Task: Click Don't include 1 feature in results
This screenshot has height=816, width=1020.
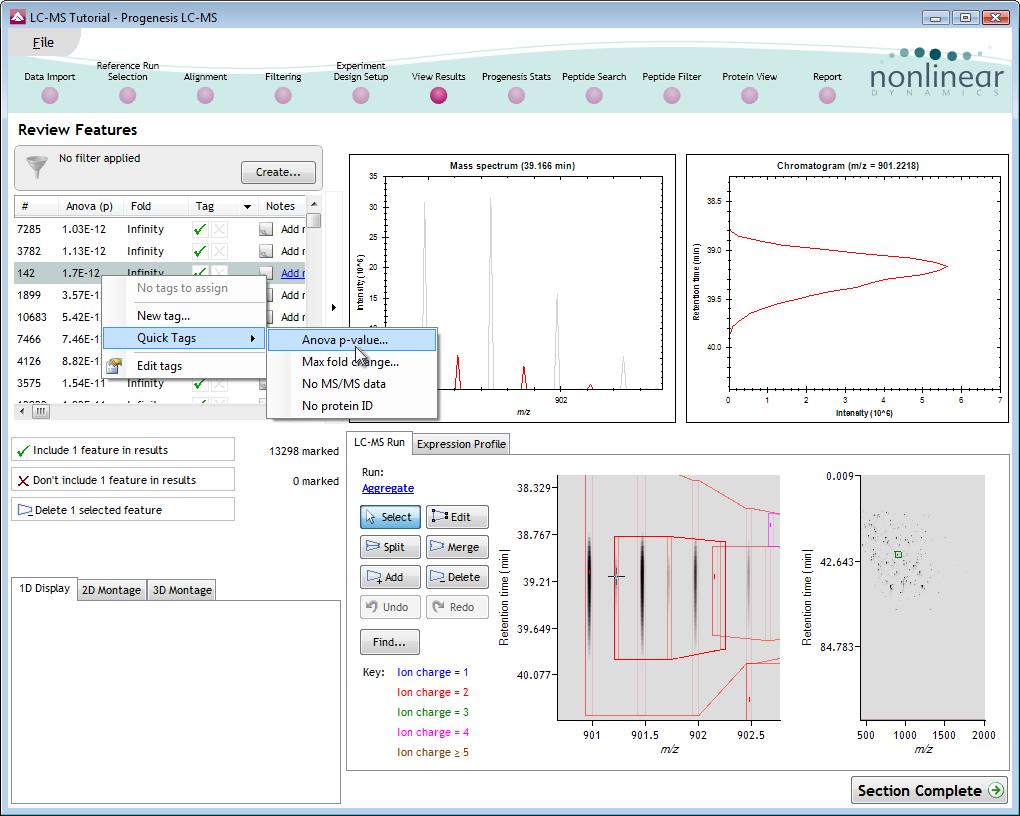Action: (x=123, y=480)
